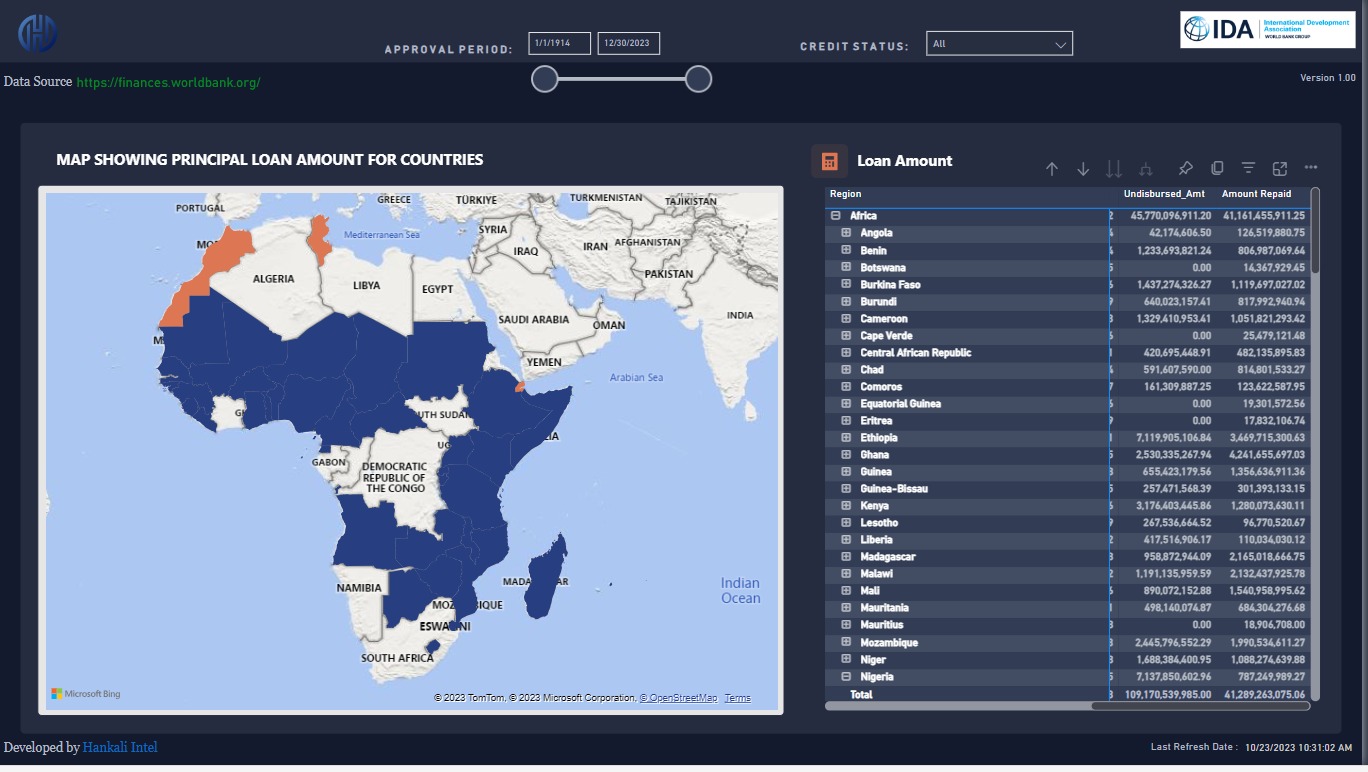Screen dimensions: 1368x772
Task: Expand the Angola row
Action: coord(846,233)
